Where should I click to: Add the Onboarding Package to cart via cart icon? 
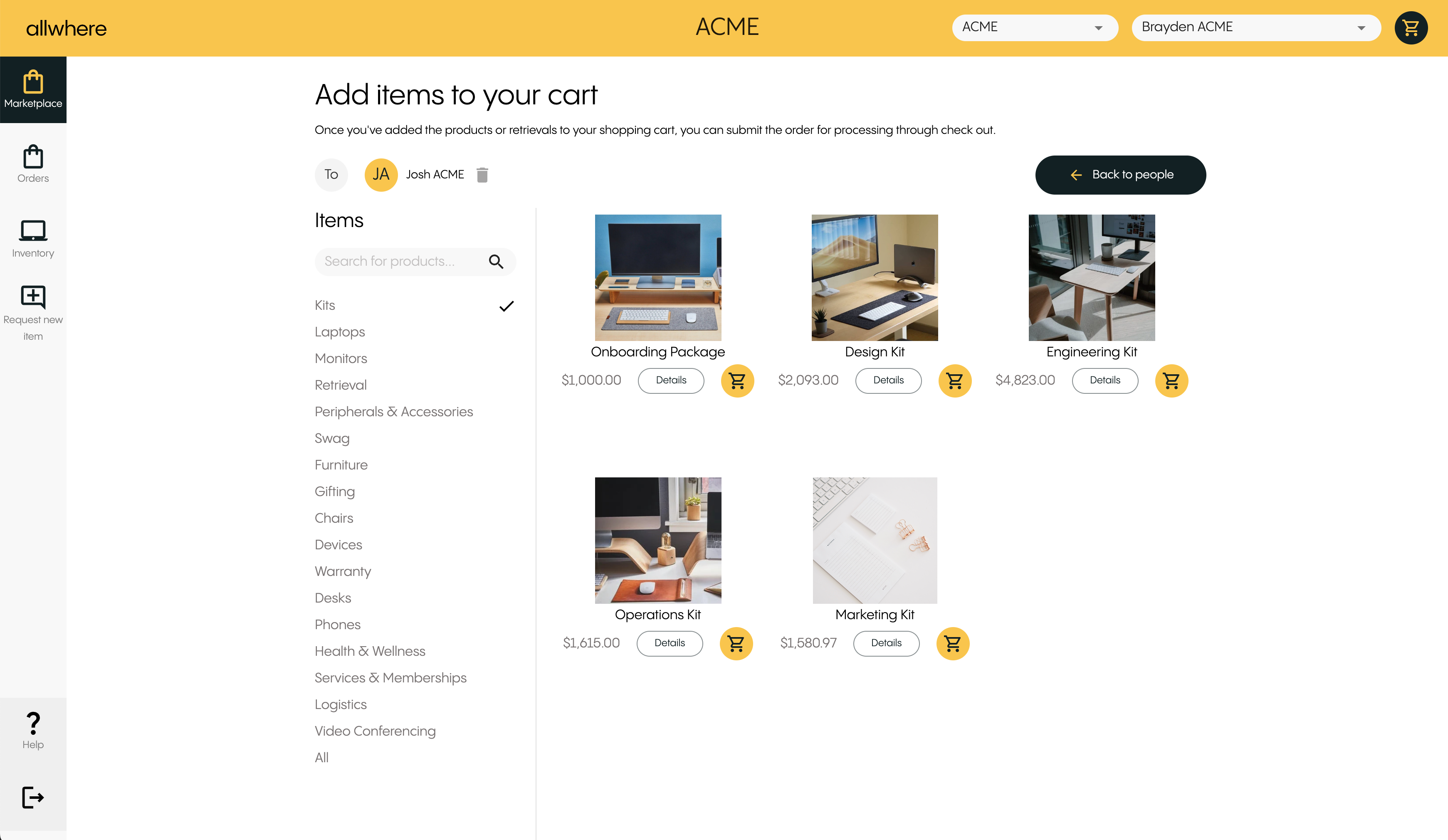tap(737, 380)
